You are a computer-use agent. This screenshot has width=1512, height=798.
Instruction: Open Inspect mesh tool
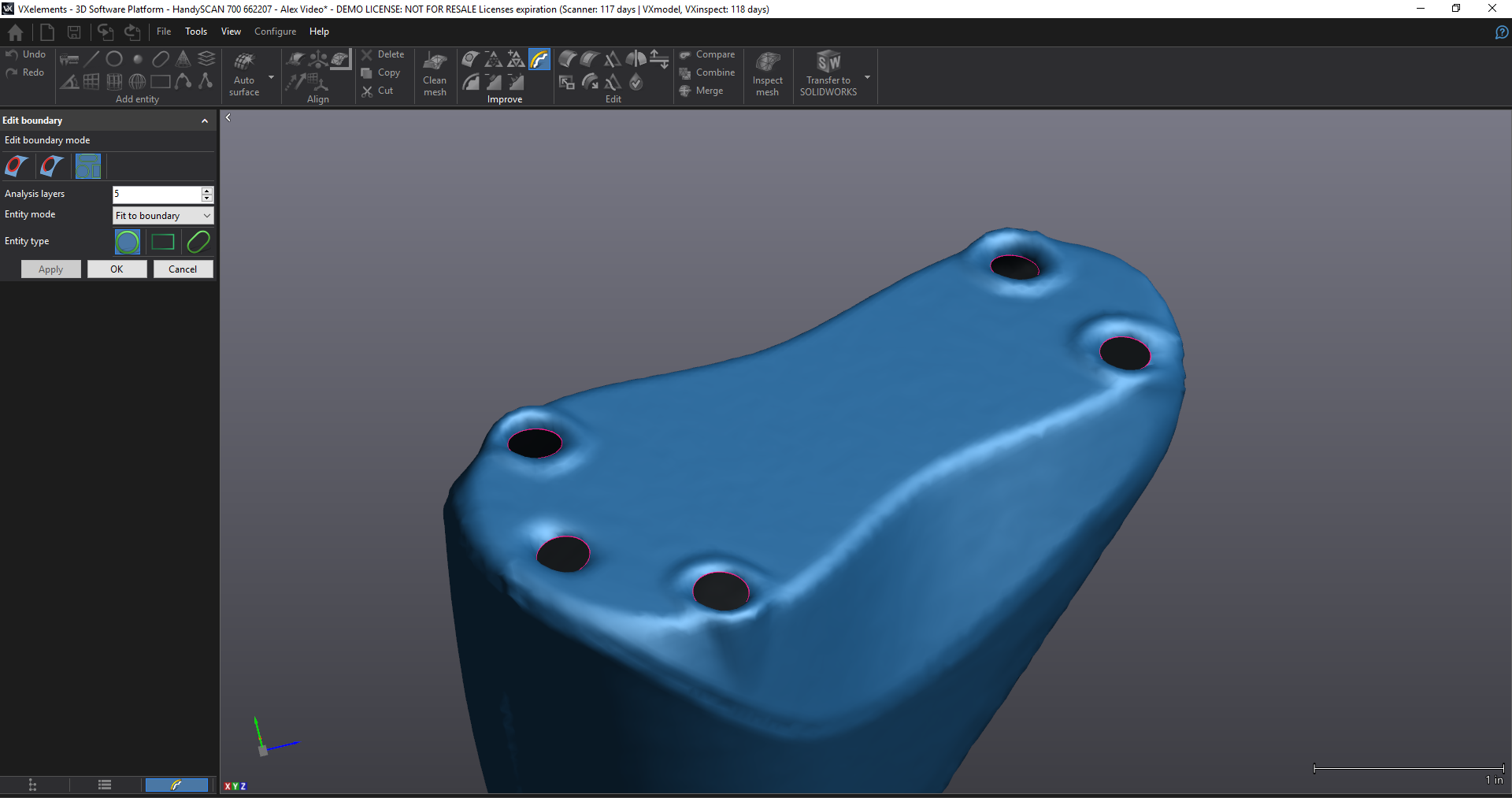[767, 74]
